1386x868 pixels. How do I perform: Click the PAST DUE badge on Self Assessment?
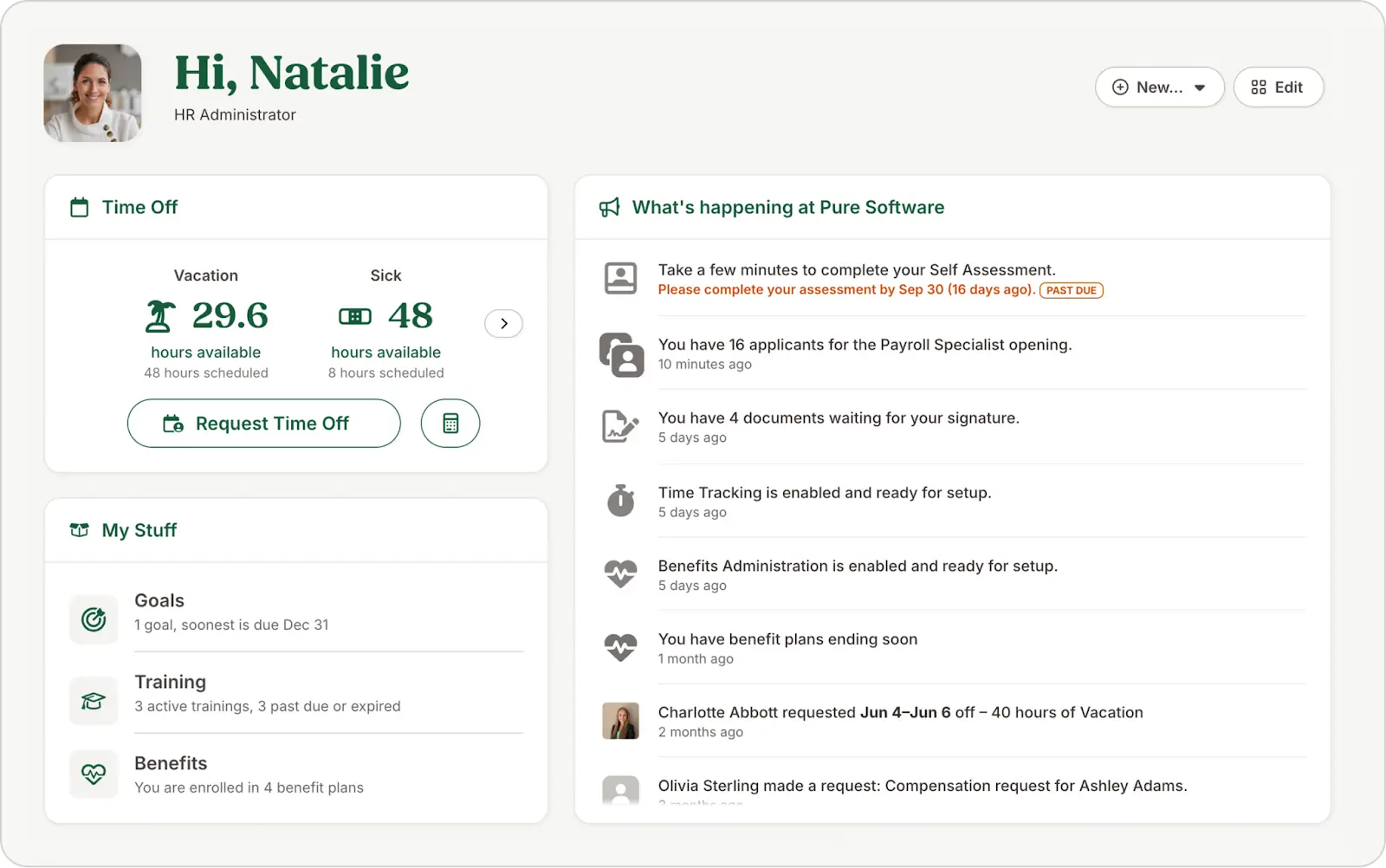pos(1071,290)
